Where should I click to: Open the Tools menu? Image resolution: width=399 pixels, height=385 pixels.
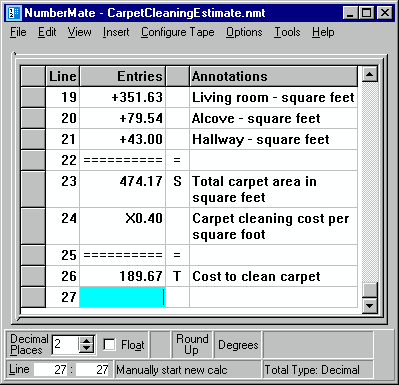[x=287, y=32]
